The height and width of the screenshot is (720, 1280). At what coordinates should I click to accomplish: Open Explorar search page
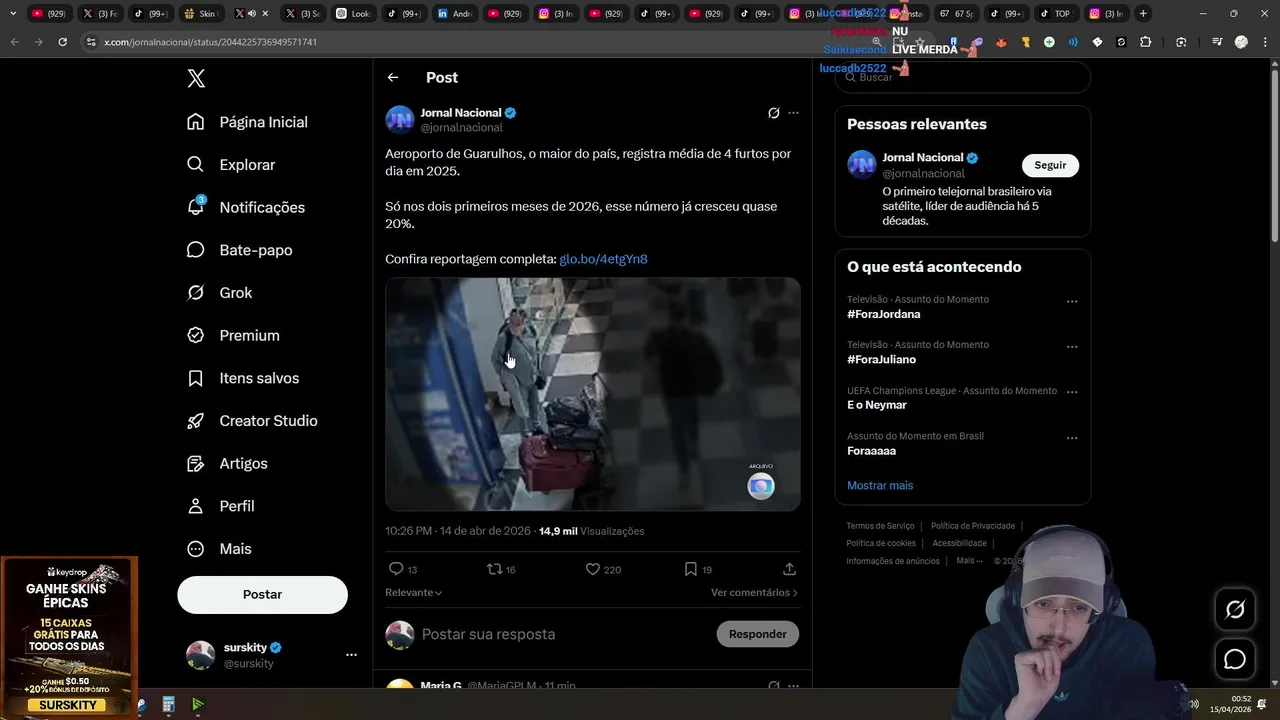tap(231, 165)
